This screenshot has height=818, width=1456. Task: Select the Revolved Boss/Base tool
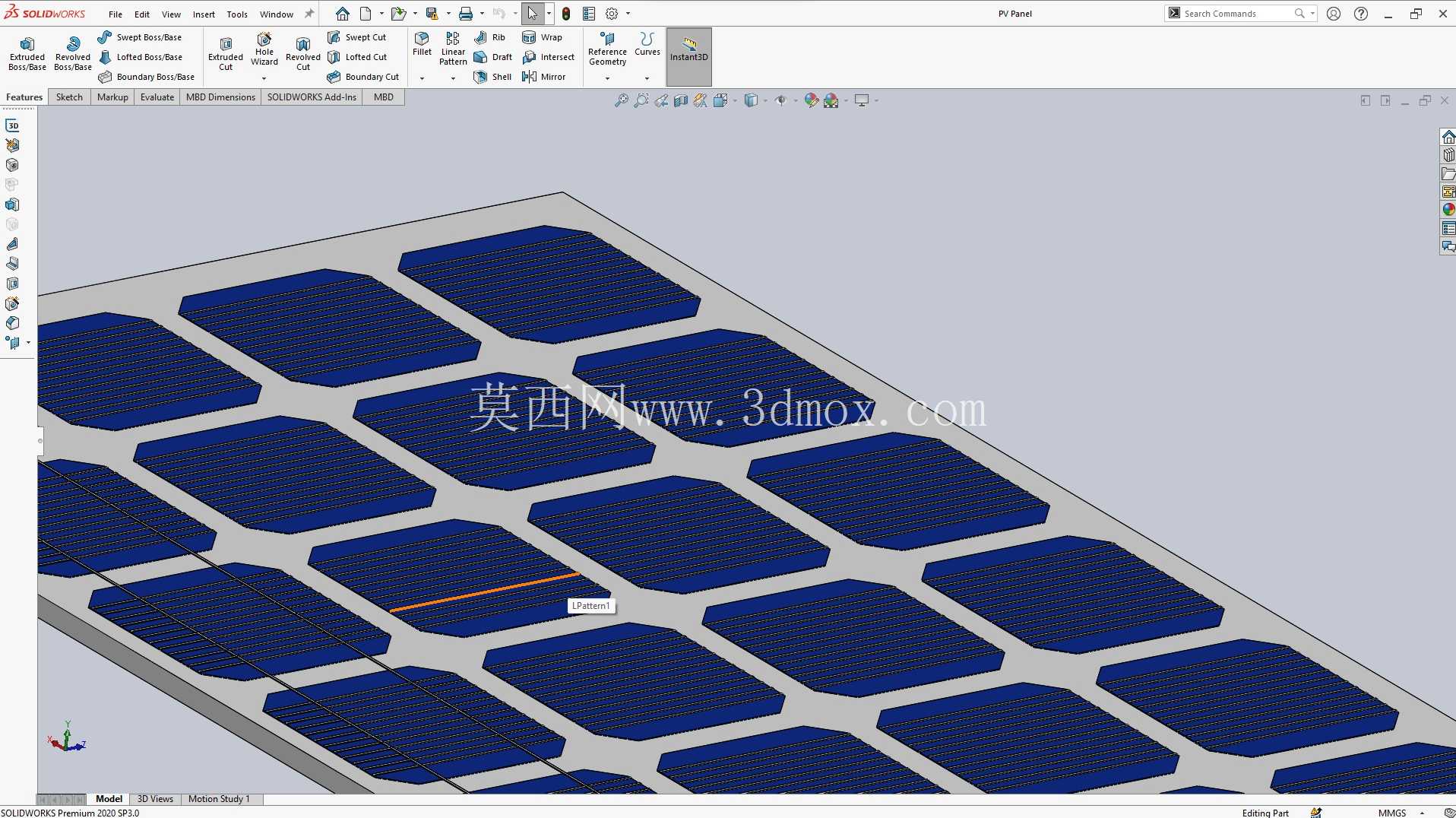pos(73,54)
